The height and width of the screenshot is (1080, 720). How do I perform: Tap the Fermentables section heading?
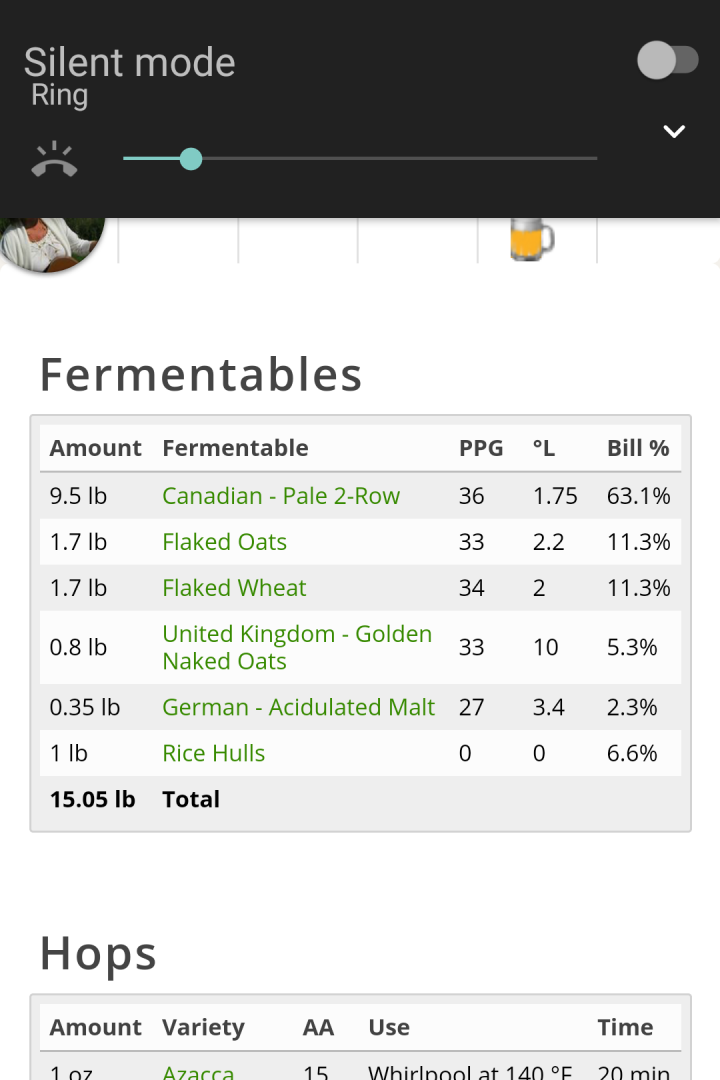pyautogui.click(x=200, y=375)
